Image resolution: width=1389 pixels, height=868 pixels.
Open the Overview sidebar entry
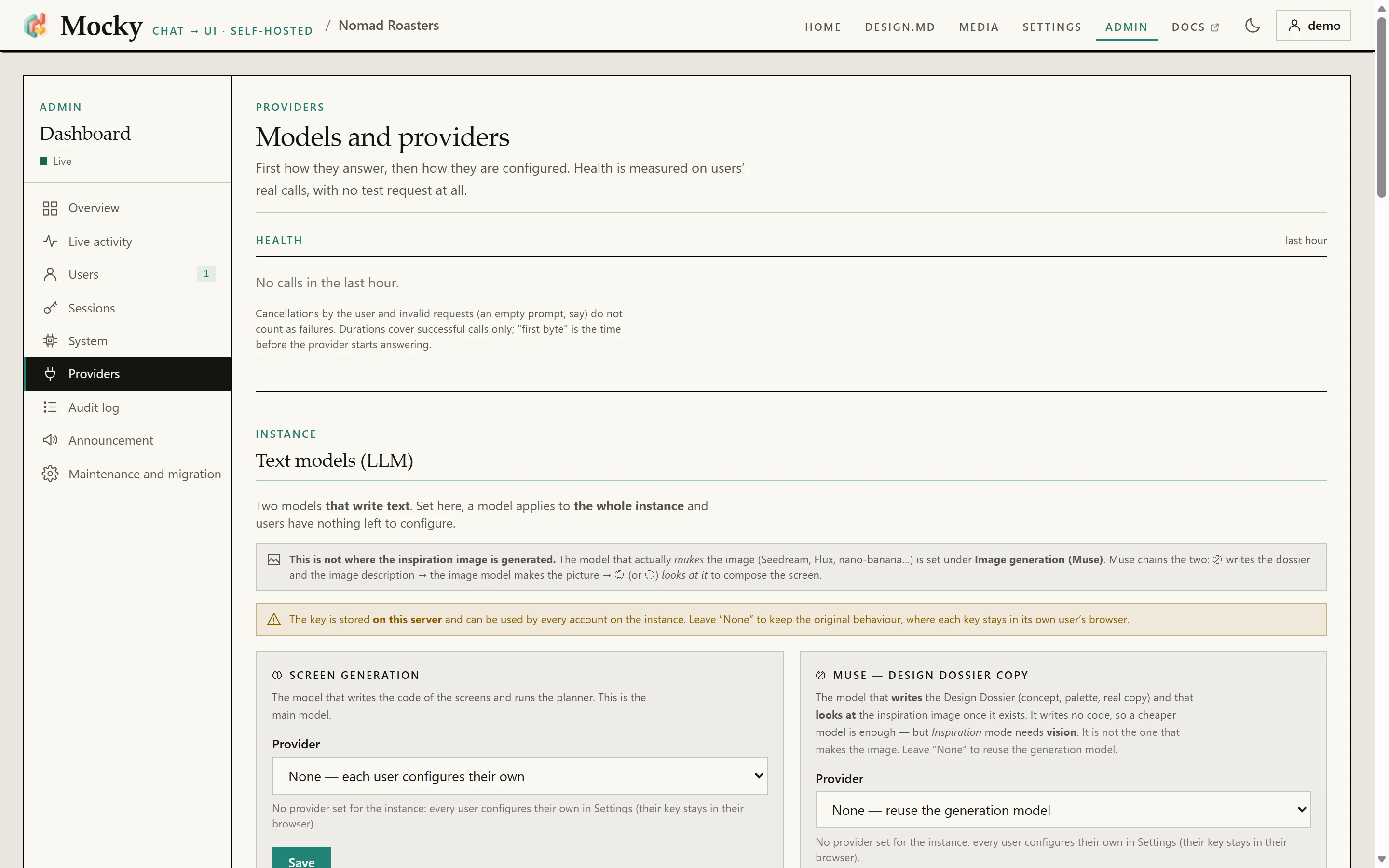128,208
